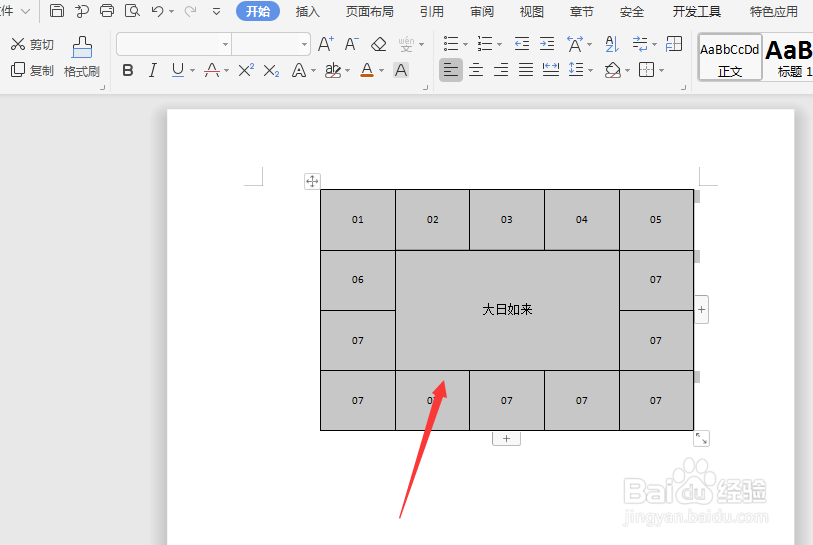
Task: Switch to 插入 (Insert) tab
Action: [x=307, y=11]
